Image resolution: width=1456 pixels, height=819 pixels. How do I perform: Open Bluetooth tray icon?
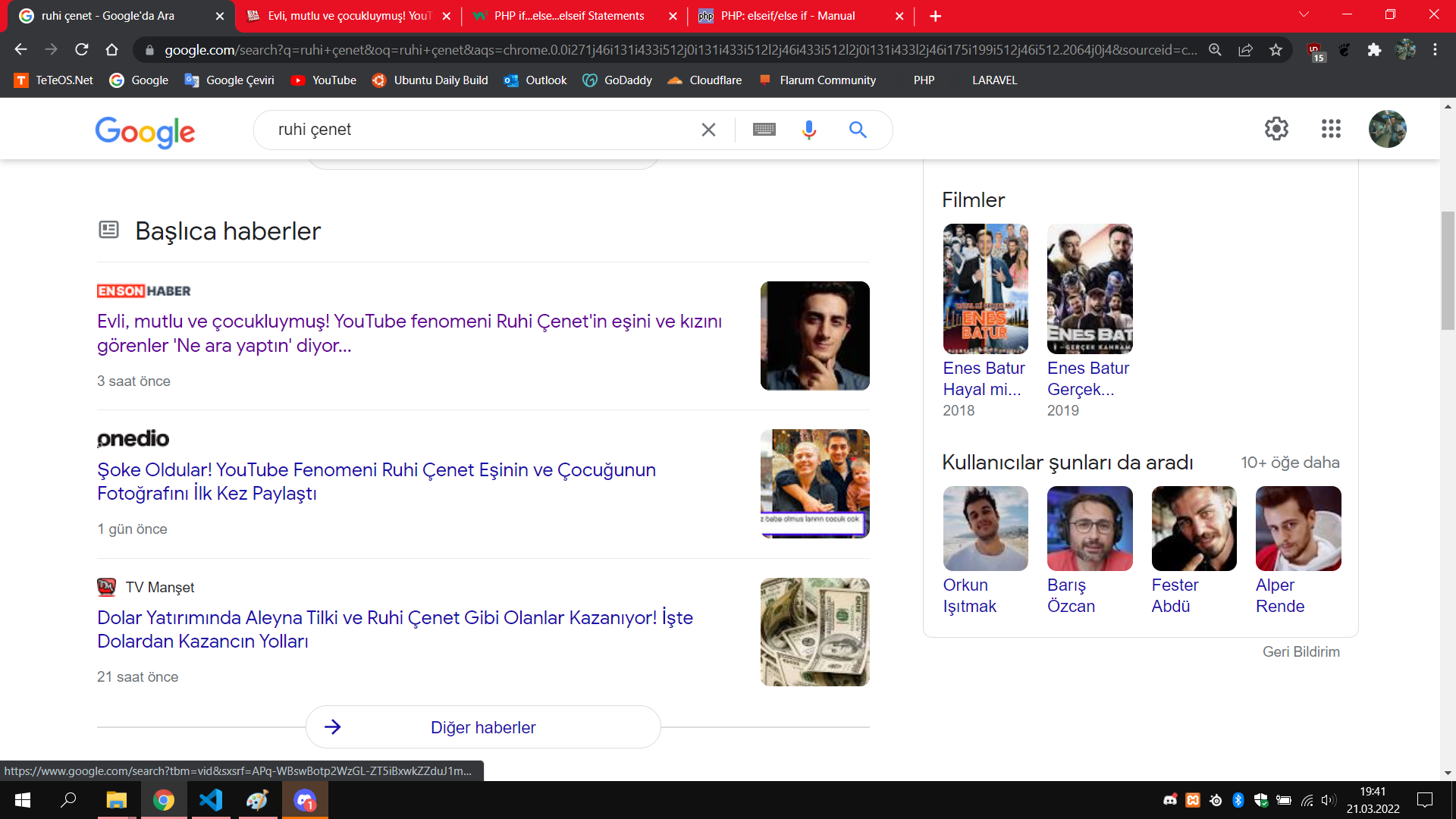[x=1238, y=800]
